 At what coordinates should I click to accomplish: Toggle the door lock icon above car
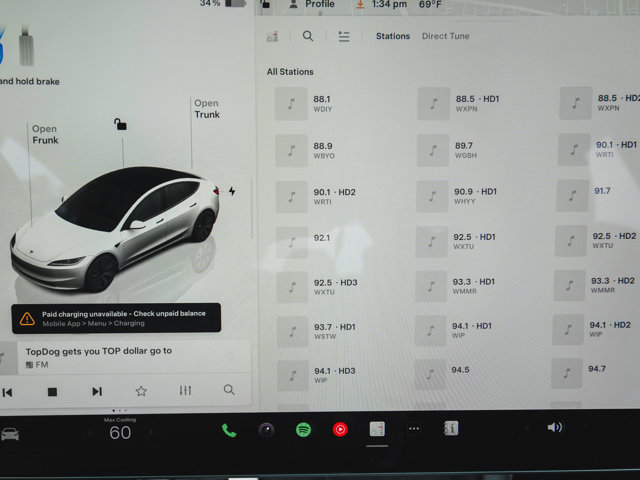pyautogui.click(x=120, y=124)
